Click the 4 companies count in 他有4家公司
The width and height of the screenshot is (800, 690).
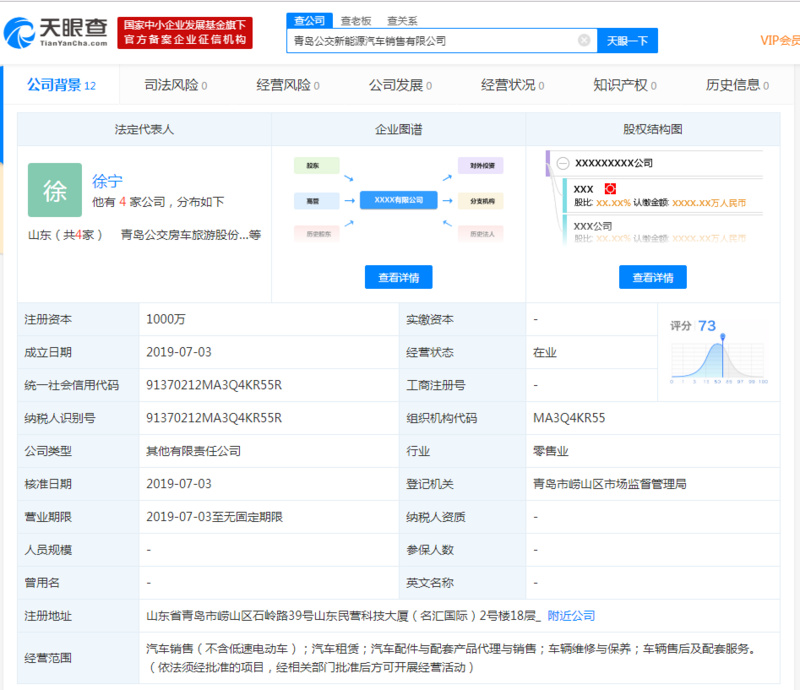[x=122, y=202]
